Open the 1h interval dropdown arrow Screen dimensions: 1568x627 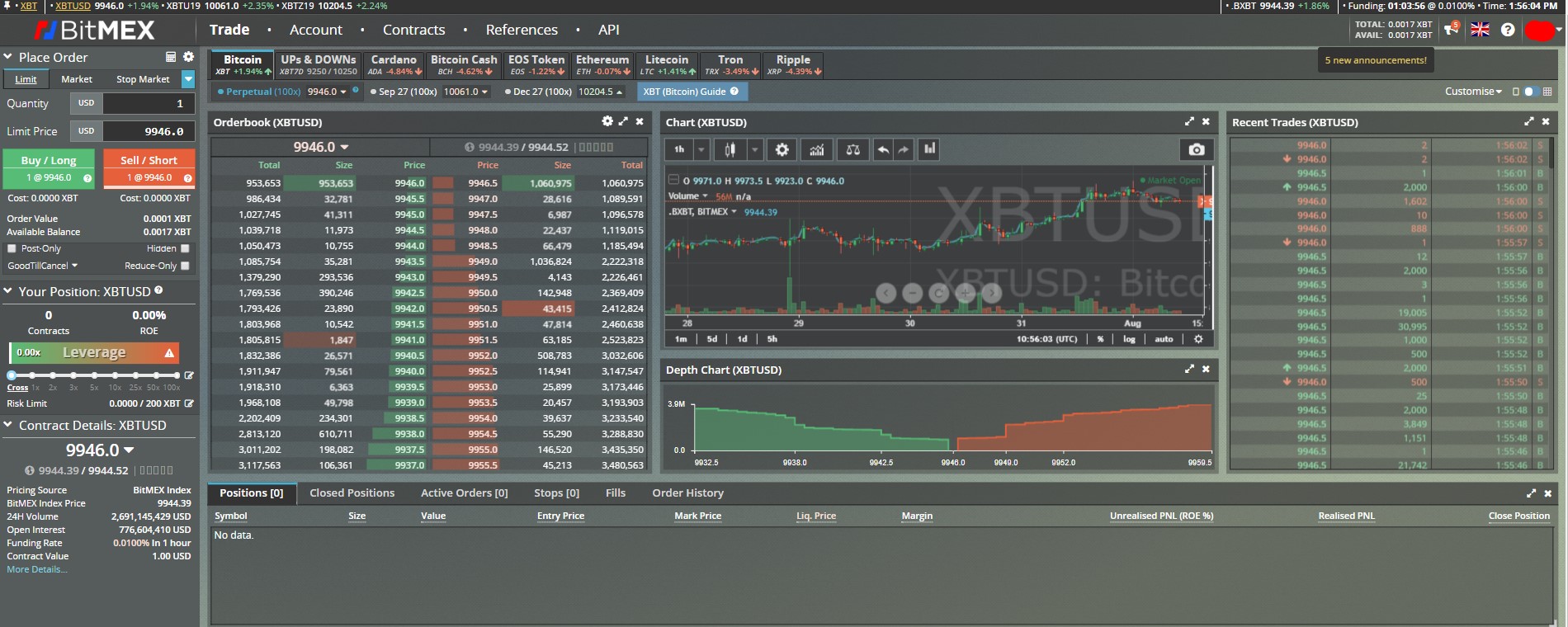[x=701, y=149]
